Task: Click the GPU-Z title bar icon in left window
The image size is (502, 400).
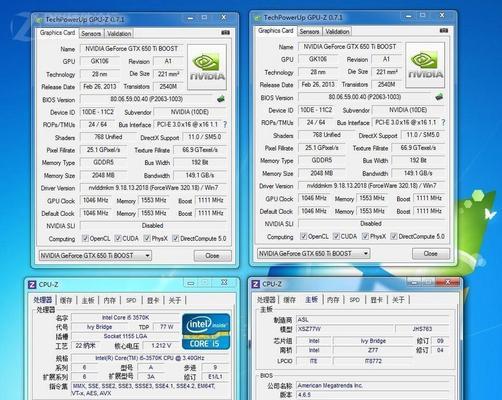Action: [39, 20]
